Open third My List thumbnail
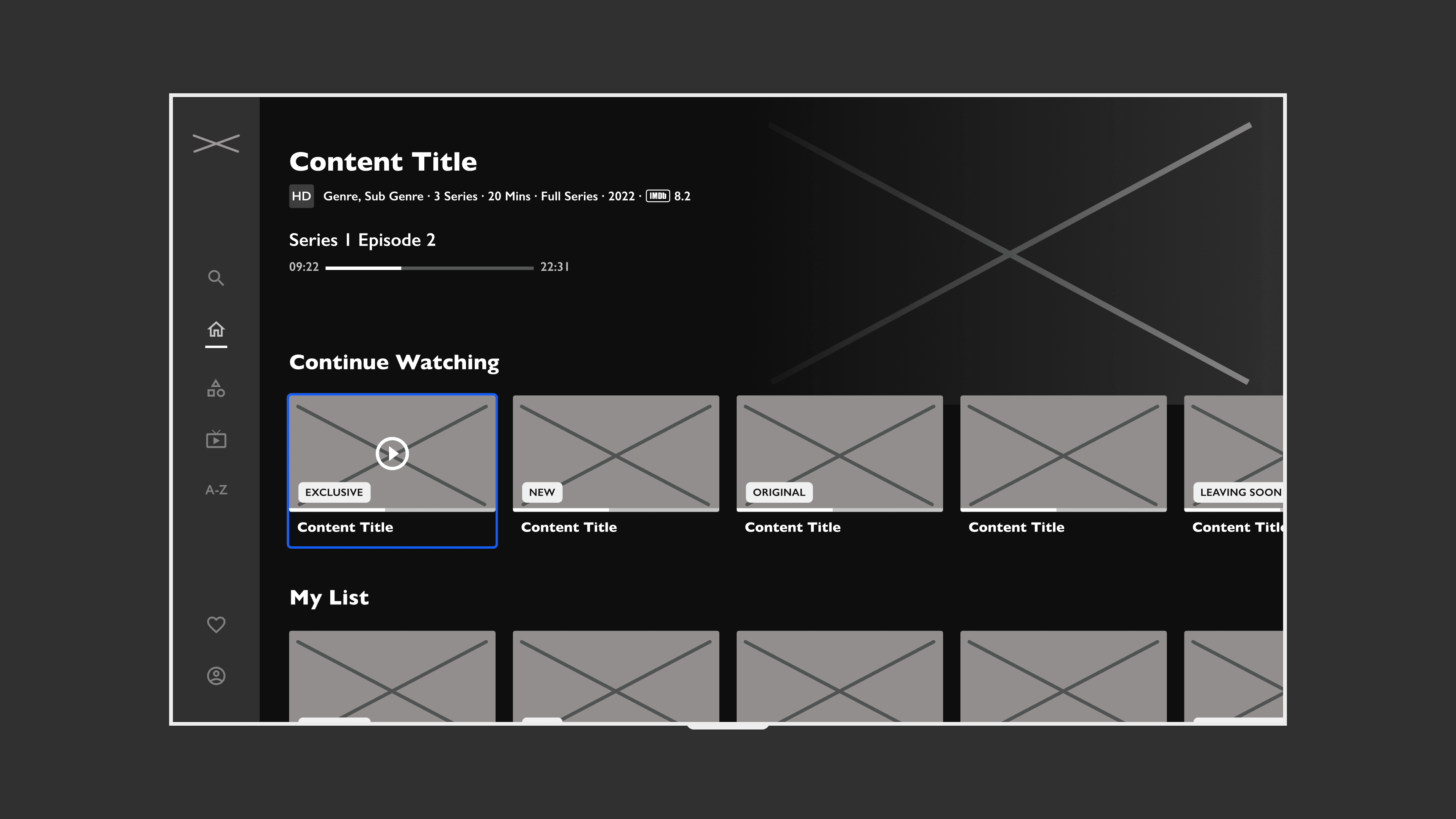Viewport: 1456px width, 819px height. pos(840,676)
